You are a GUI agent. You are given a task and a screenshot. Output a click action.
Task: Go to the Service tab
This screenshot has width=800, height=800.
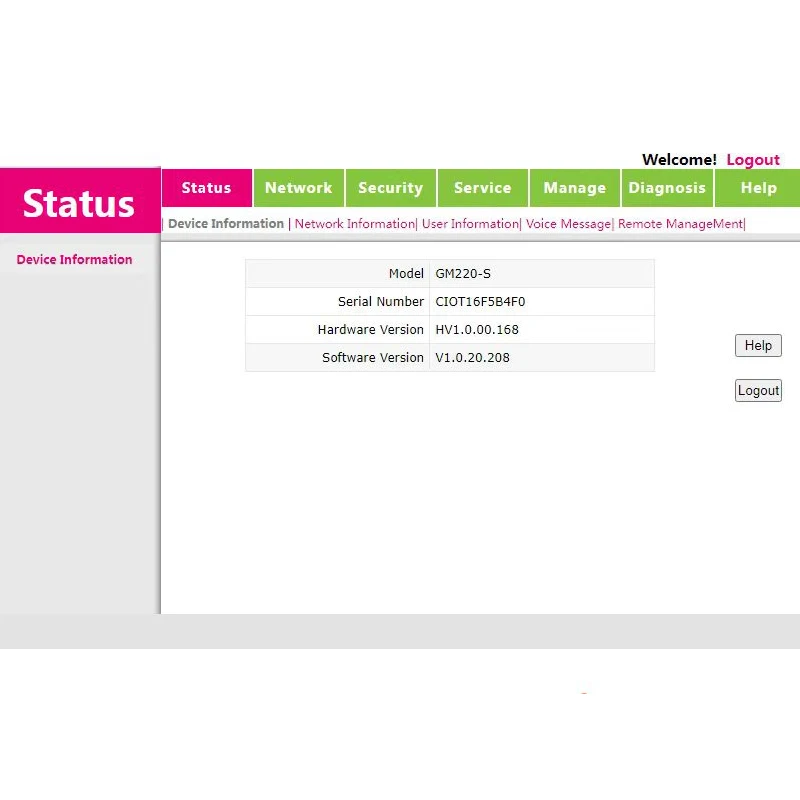pyautogui.click(x=483, y=188)
